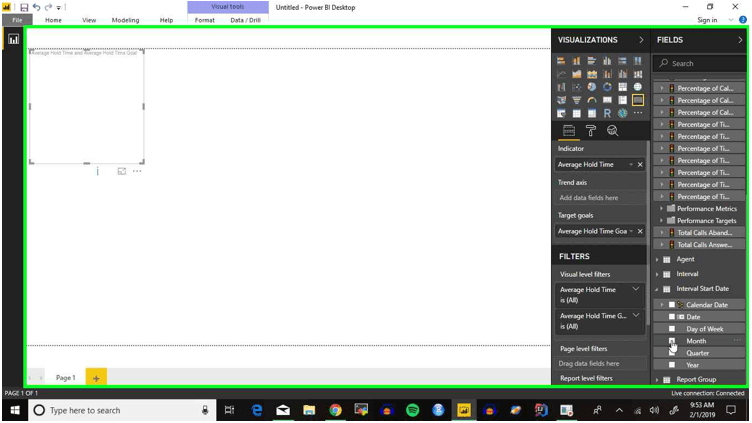Select the Clustered bar chart visualization
752x423 pixels.
coord(592,61)
